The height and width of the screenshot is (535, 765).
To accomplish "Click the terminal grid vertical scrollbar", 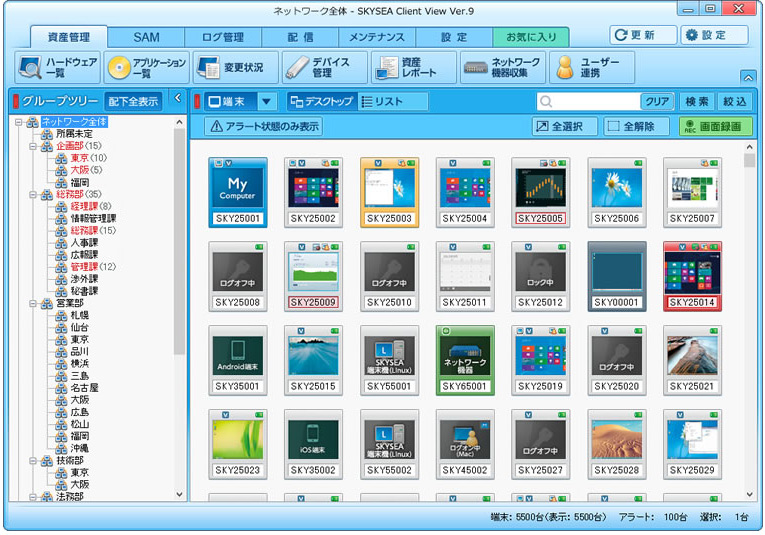I will pyautogui.click(x=749, y=160).
